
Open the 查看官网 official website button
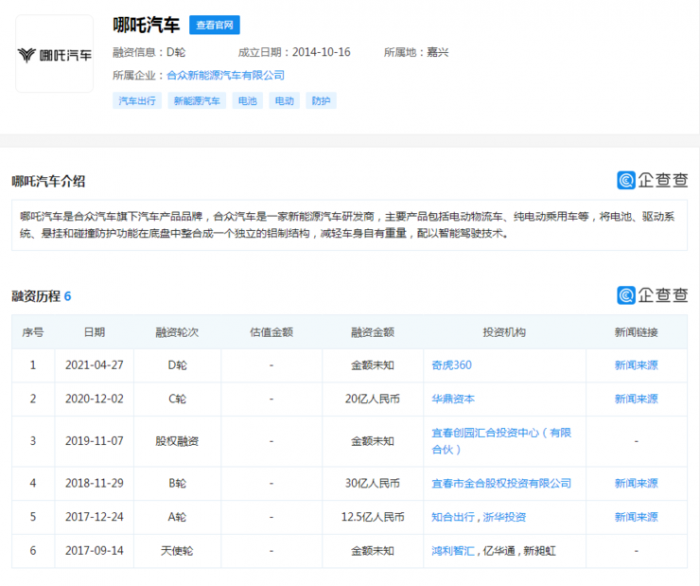tap(214, 25)
